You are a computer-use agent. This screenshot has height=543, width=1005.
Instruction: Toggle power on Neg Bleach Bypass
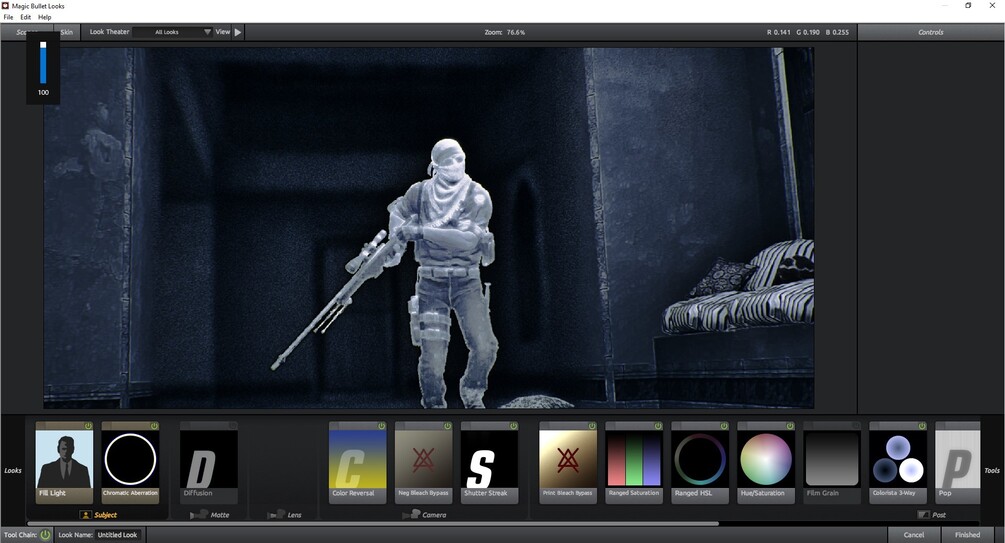[x=448, y=426]
